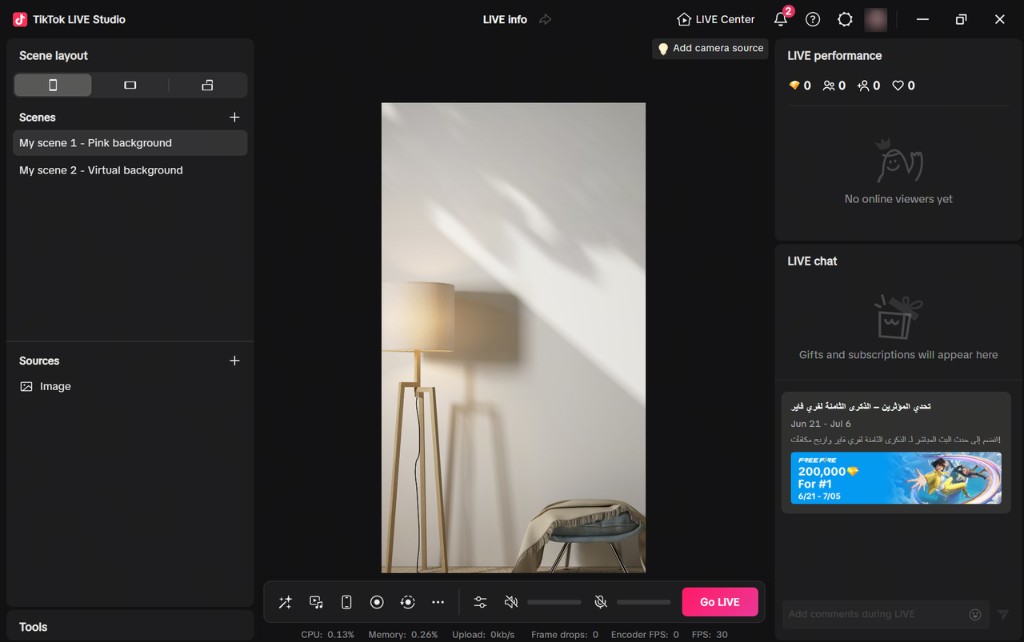Open LIVE Center

pos(715,19)
